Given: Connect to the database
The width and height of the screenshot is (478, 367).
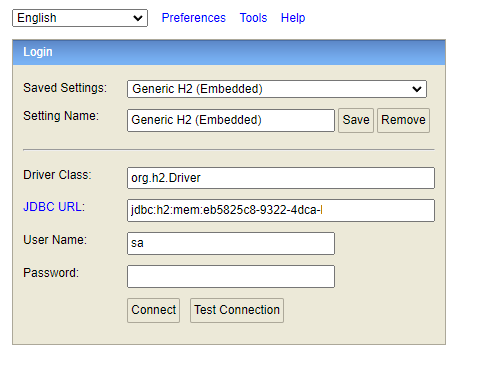Looking at the screenshot, I should coord(153,310).
